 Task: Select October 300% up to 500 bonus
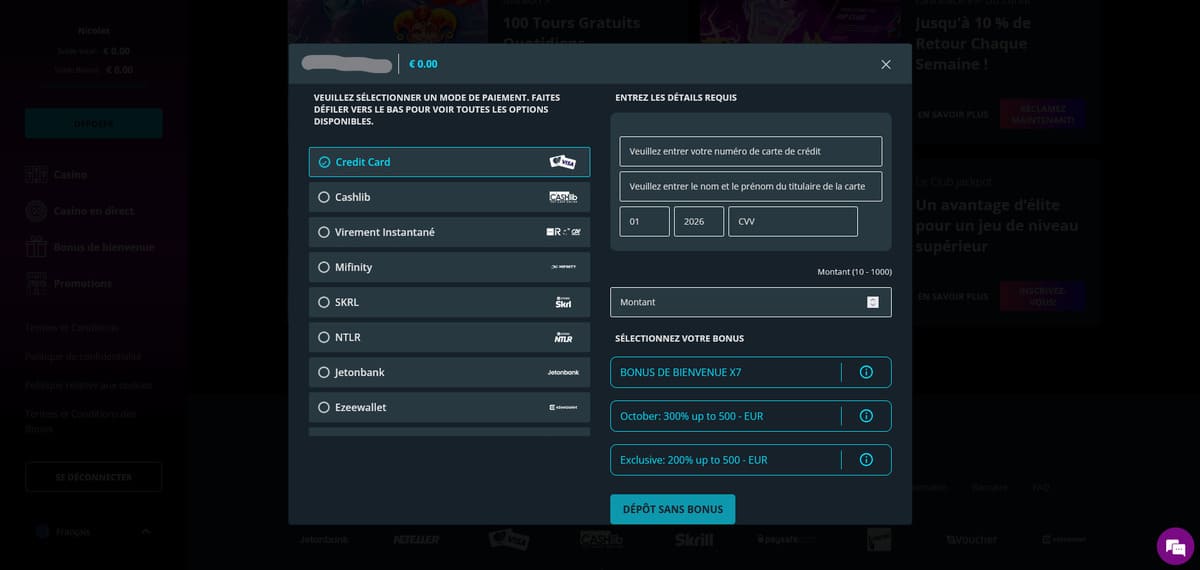coord(751,416)
